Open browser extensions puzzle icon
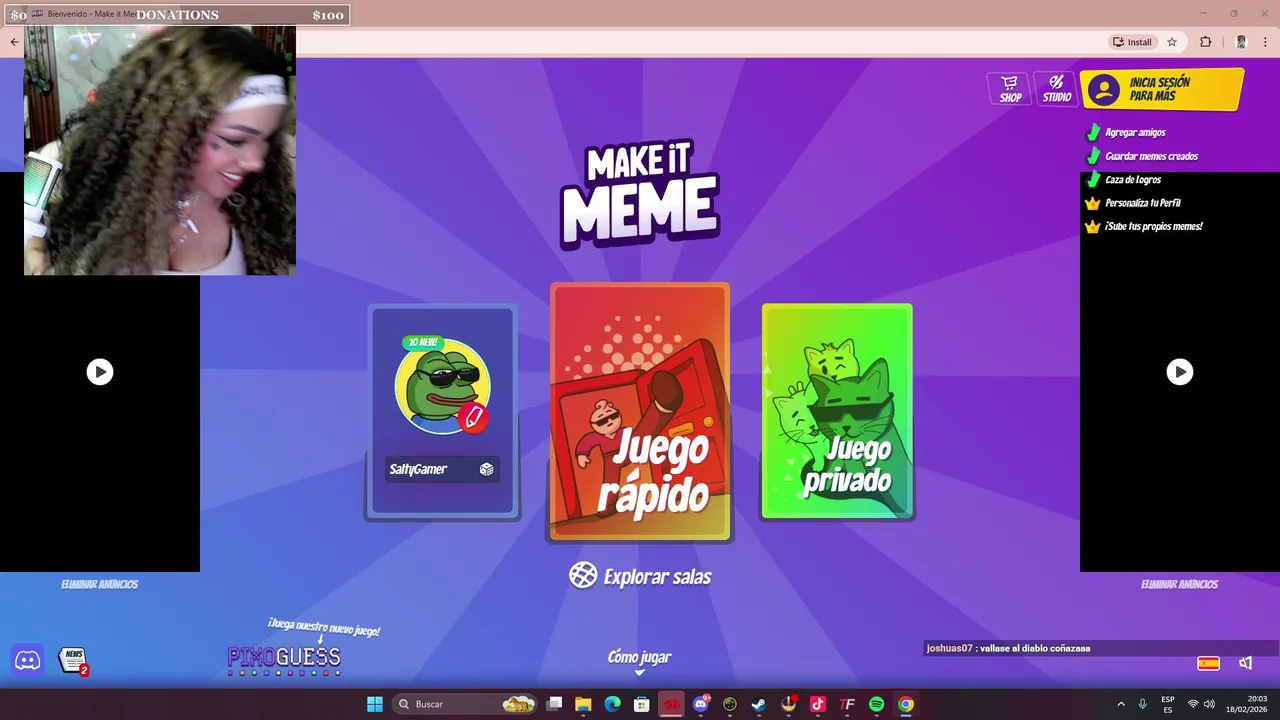1280x720 pixels. click(1205, 42)
